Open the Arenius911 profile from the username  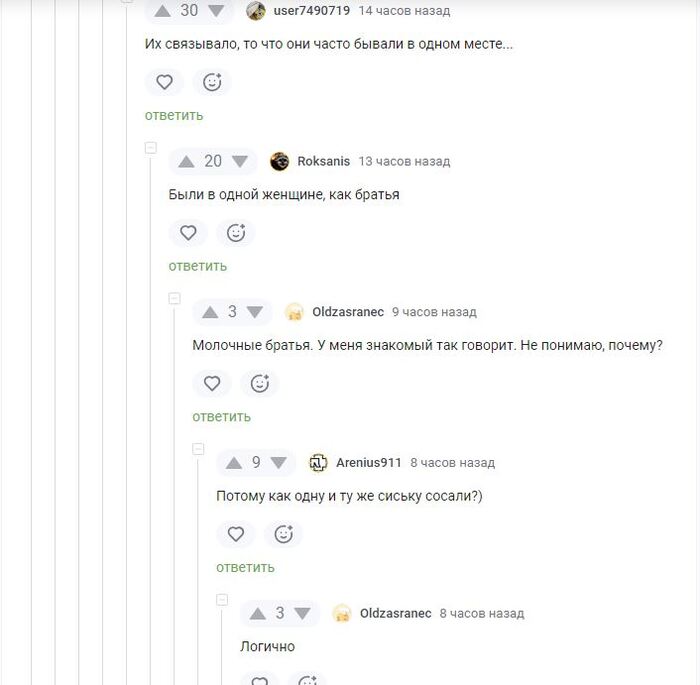368,463
